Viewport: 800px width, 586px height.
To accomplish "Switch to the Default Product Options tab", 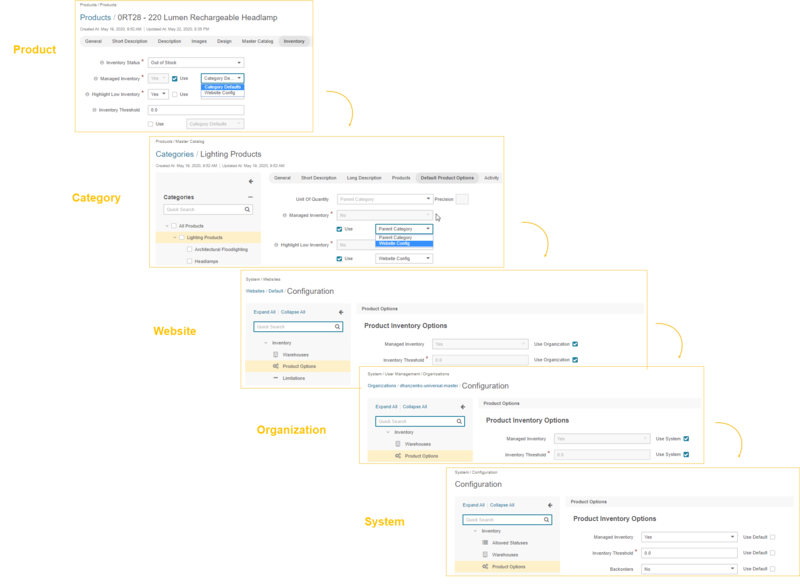I will point(447,177).
